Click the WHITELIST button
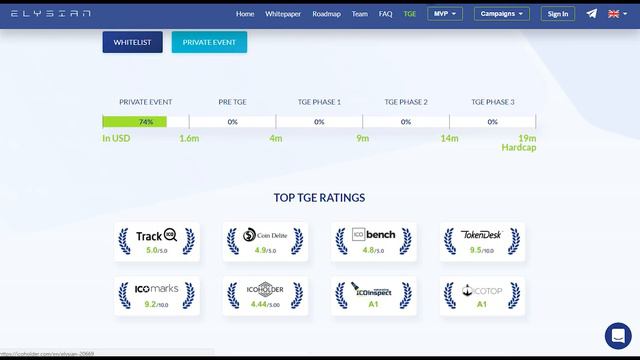 point(132,42)
